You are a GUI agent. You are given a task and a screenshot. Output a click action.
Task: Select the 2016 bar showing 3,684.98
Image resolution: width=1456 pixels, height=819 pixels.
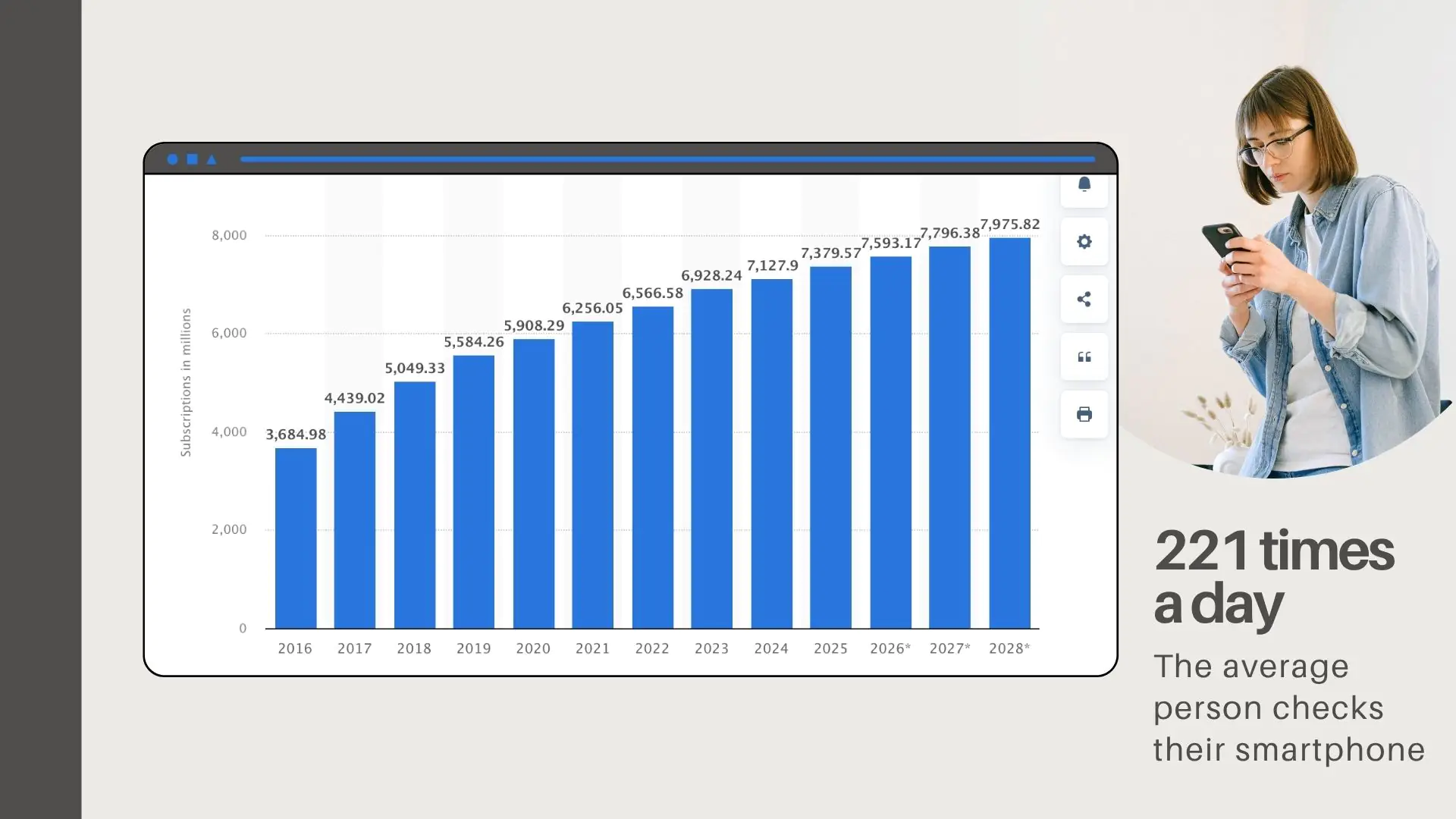(295, 535)
